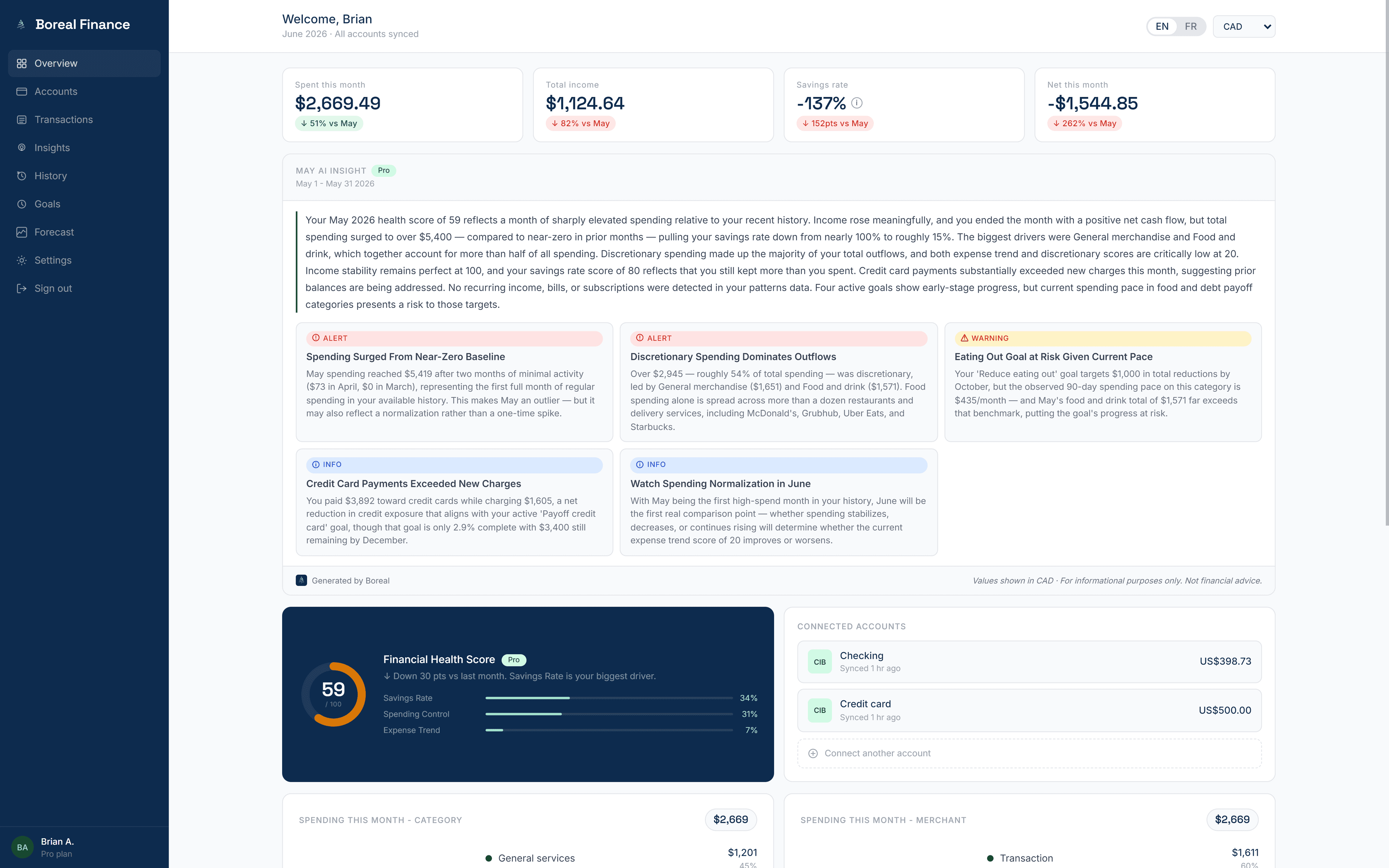Screen dimensions: 1389x868
Task: Click the Pro badge beside Financial Health Score
Action: 514,660
